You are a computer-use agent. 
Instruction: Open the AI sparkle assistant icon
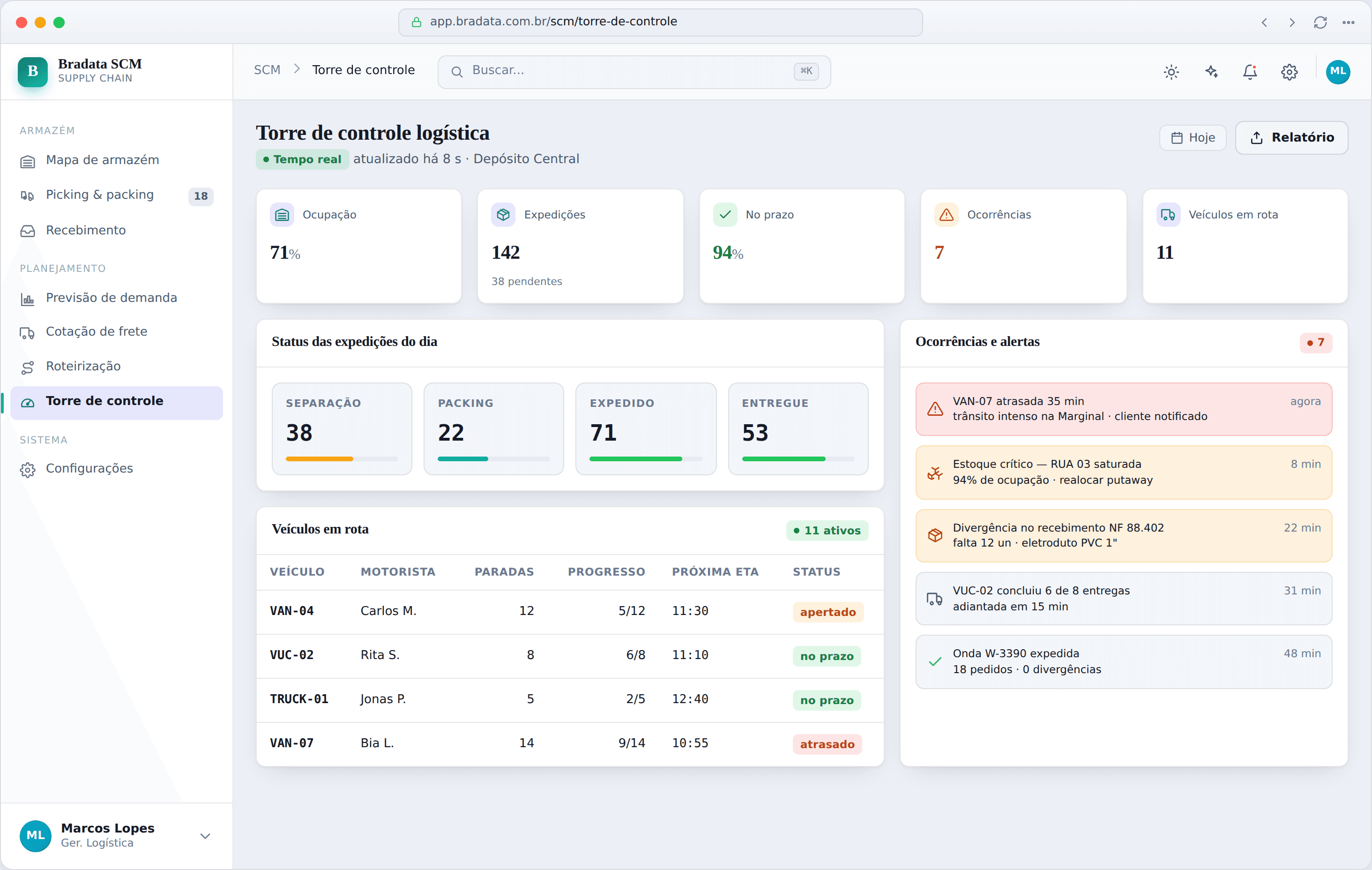pyautogui.click(x=1211, y=72)
